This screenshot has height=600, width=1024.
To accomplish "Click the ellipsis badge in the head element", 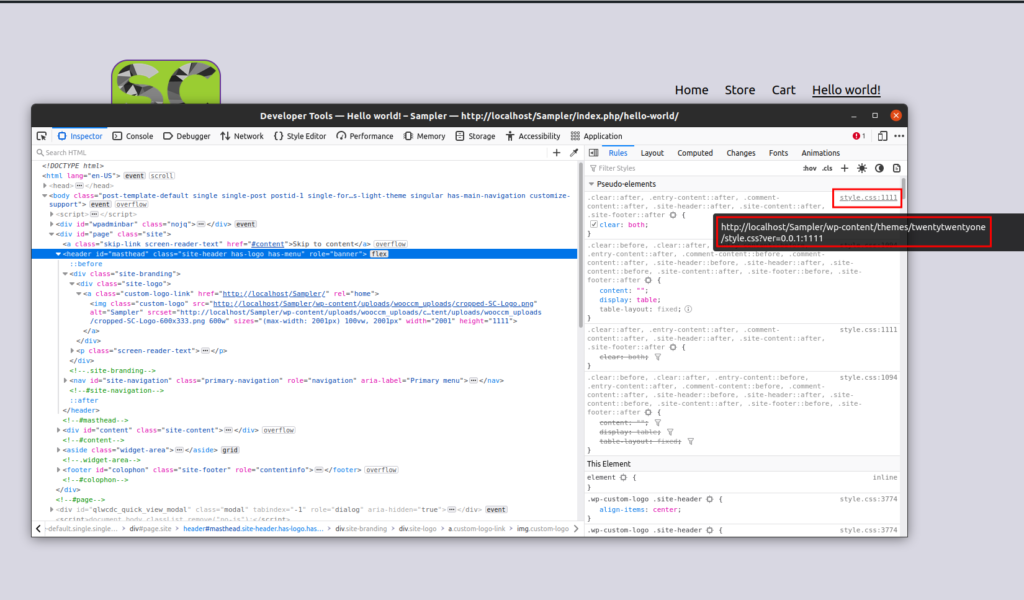I will click(79, 186).
